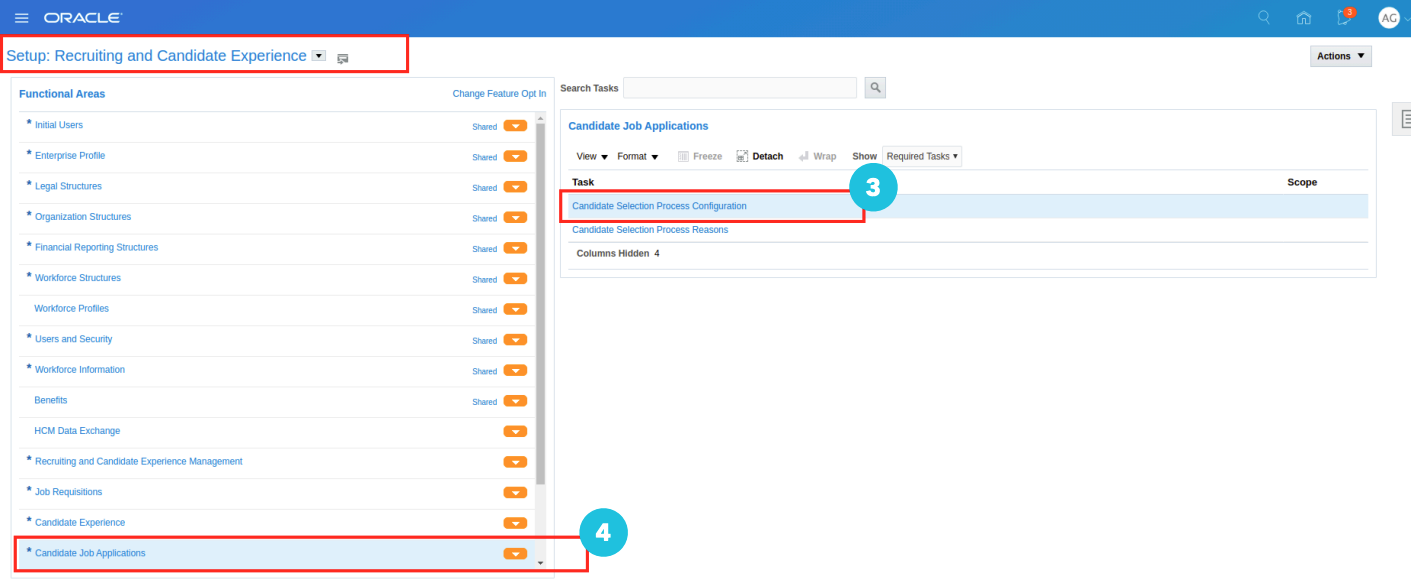Open the Candidate Job Applications row action dropdown
The width and height of the screenshot is (1411, 581).
[515, 554]
